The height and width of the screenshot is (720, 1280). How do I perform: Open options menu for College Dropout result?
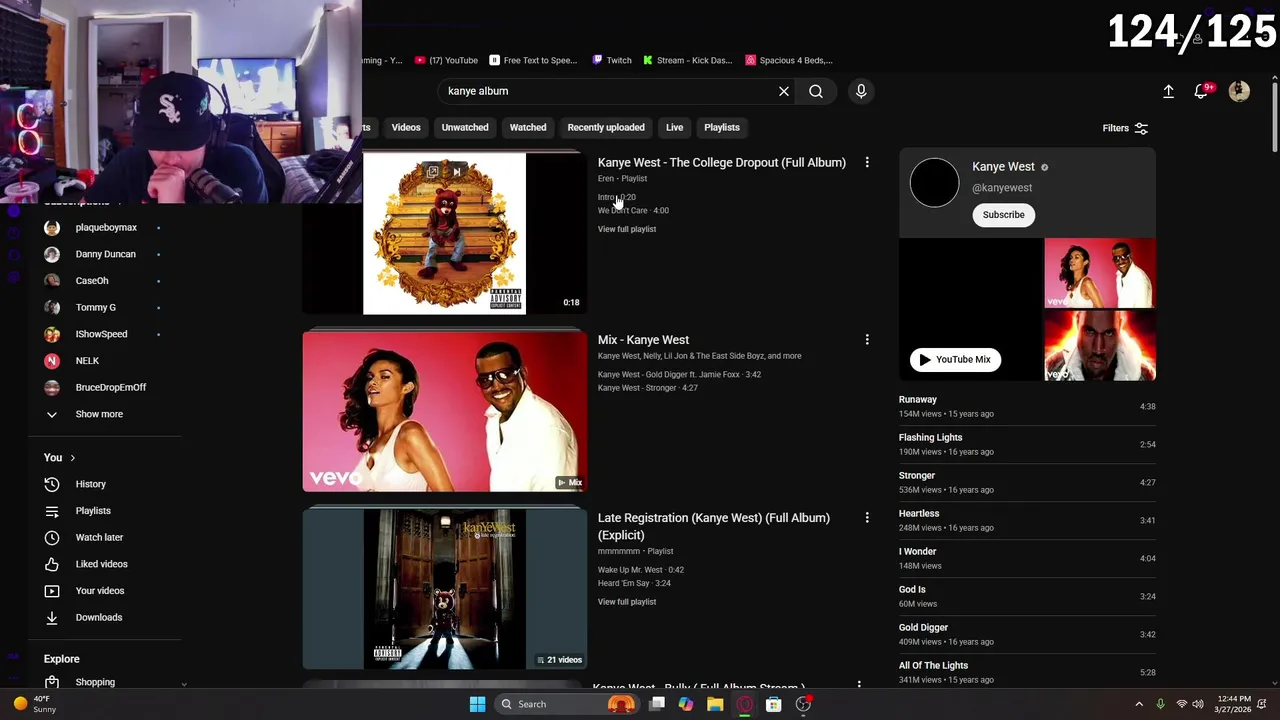(867, 162)
